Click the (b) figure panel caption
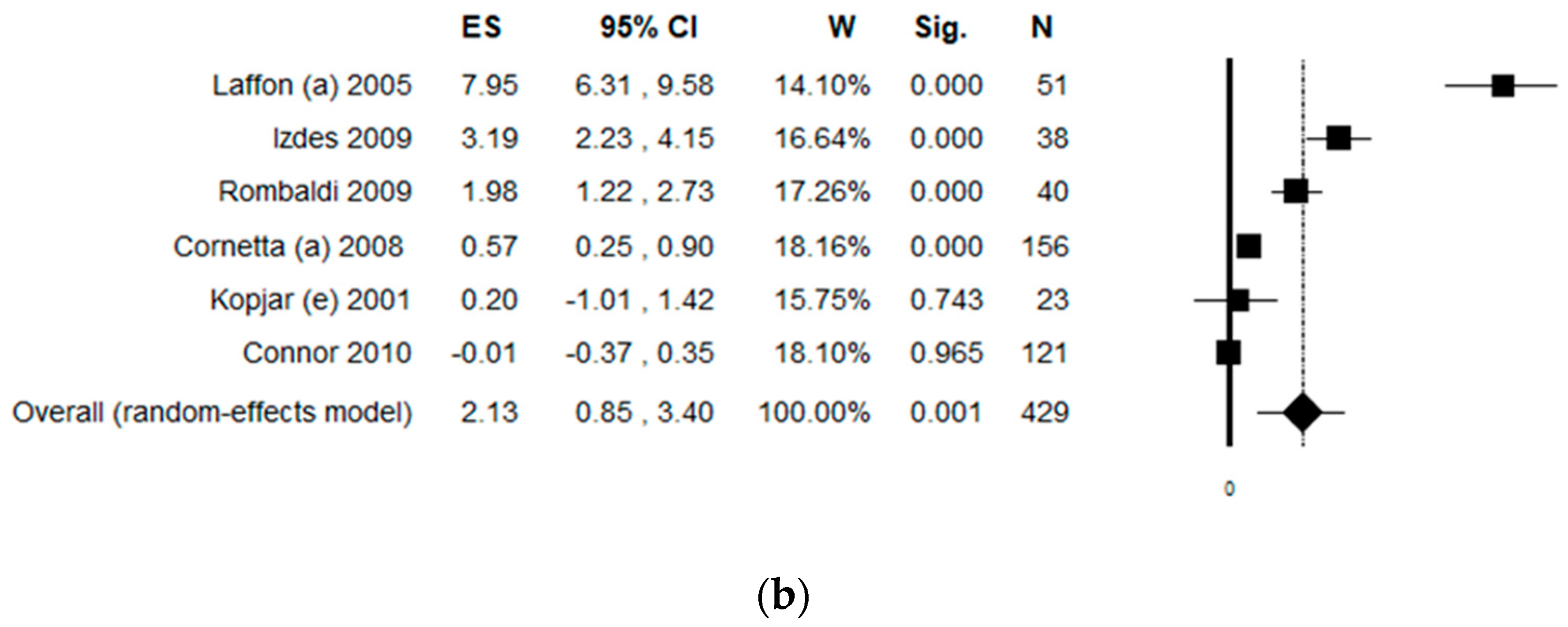The height and width of the screenshot is (627, 1568). 783,597
